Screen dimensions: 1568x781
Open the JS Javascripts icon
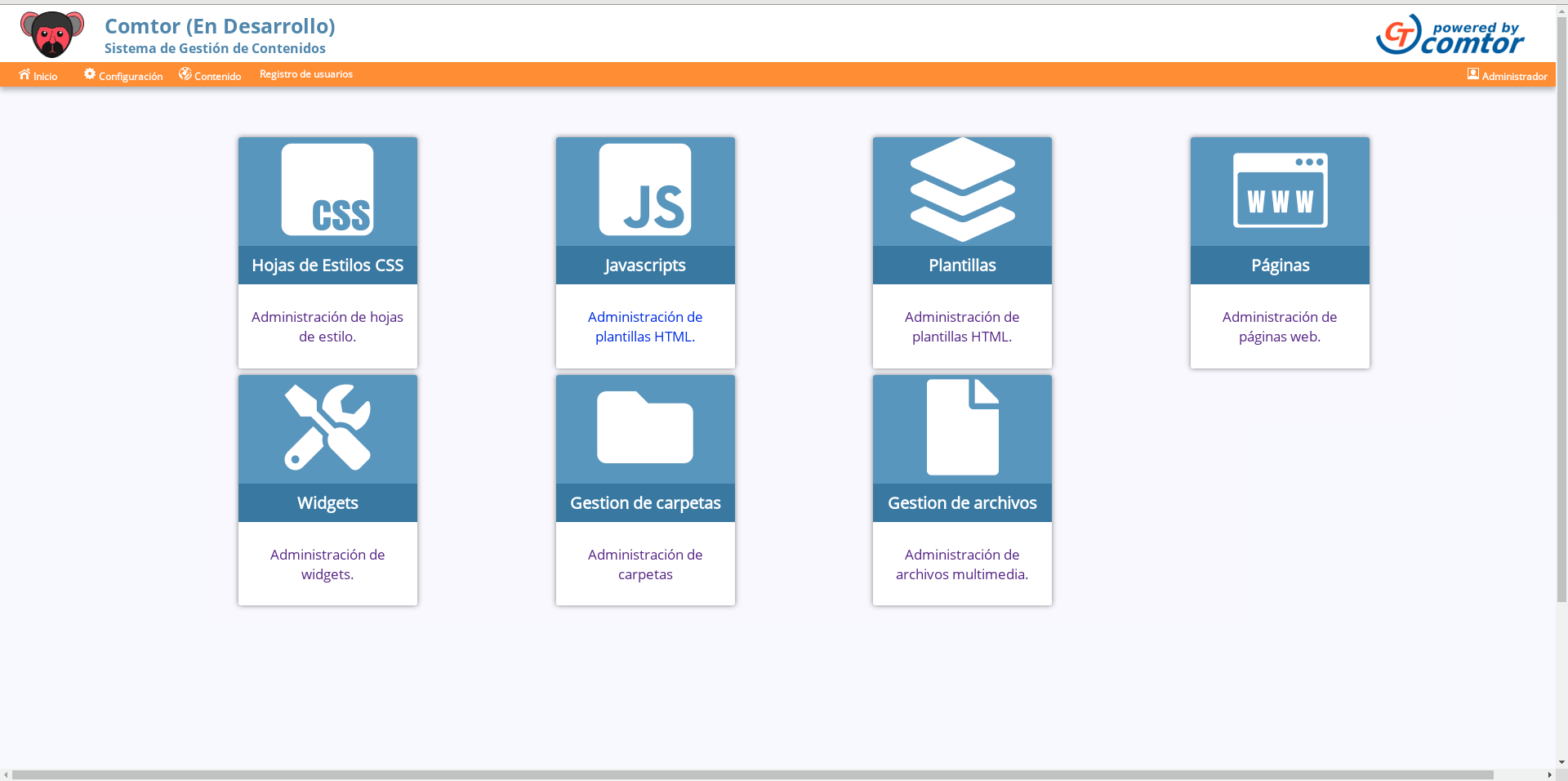645,190
